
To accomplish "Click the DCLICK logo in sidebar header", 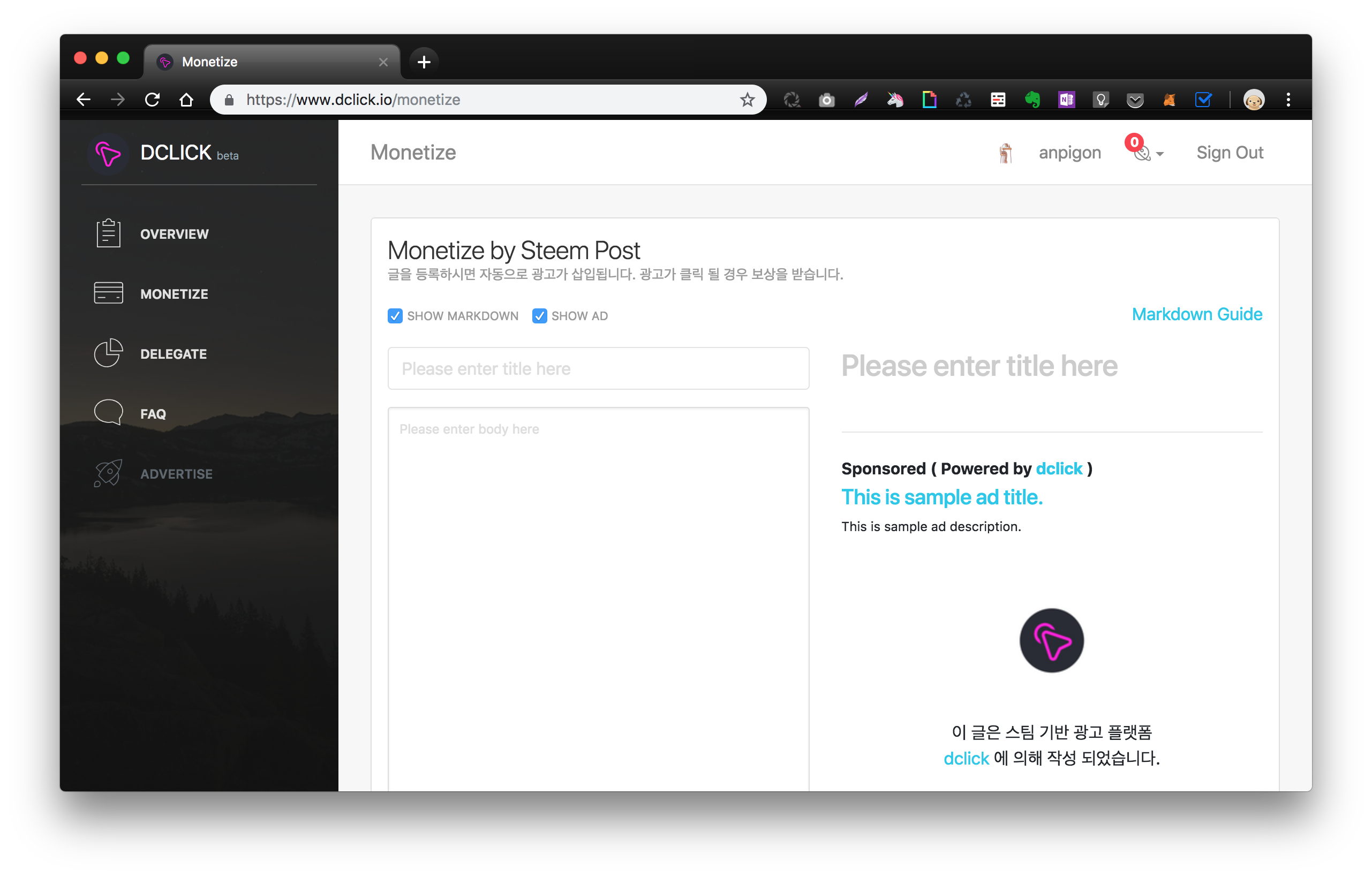I will [x=108, y=153].
